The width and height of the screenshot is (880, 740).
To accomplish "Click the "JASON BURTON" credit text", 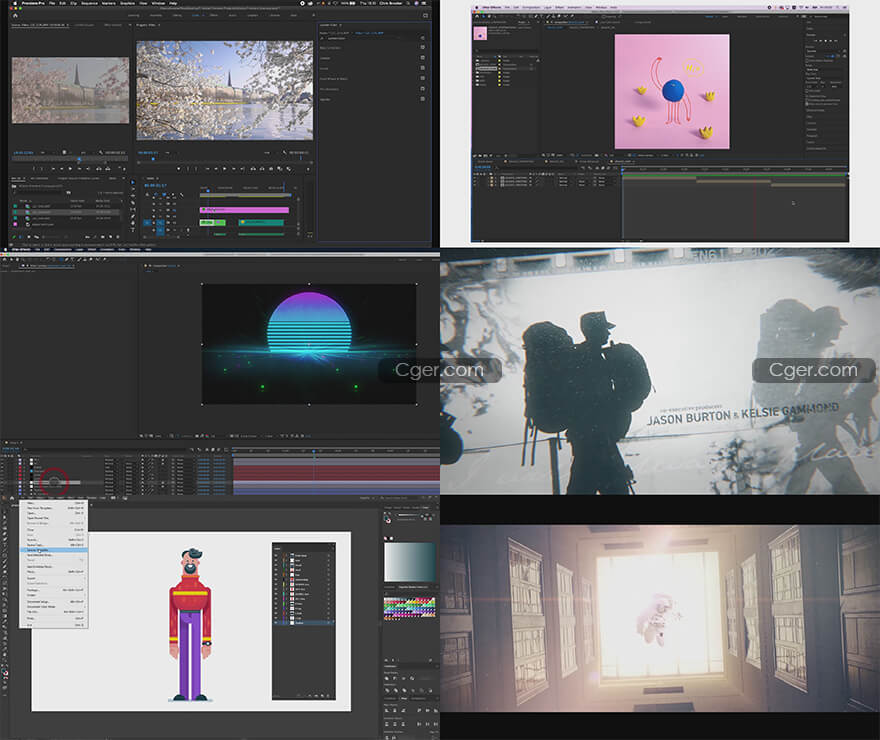I will 689,419.
